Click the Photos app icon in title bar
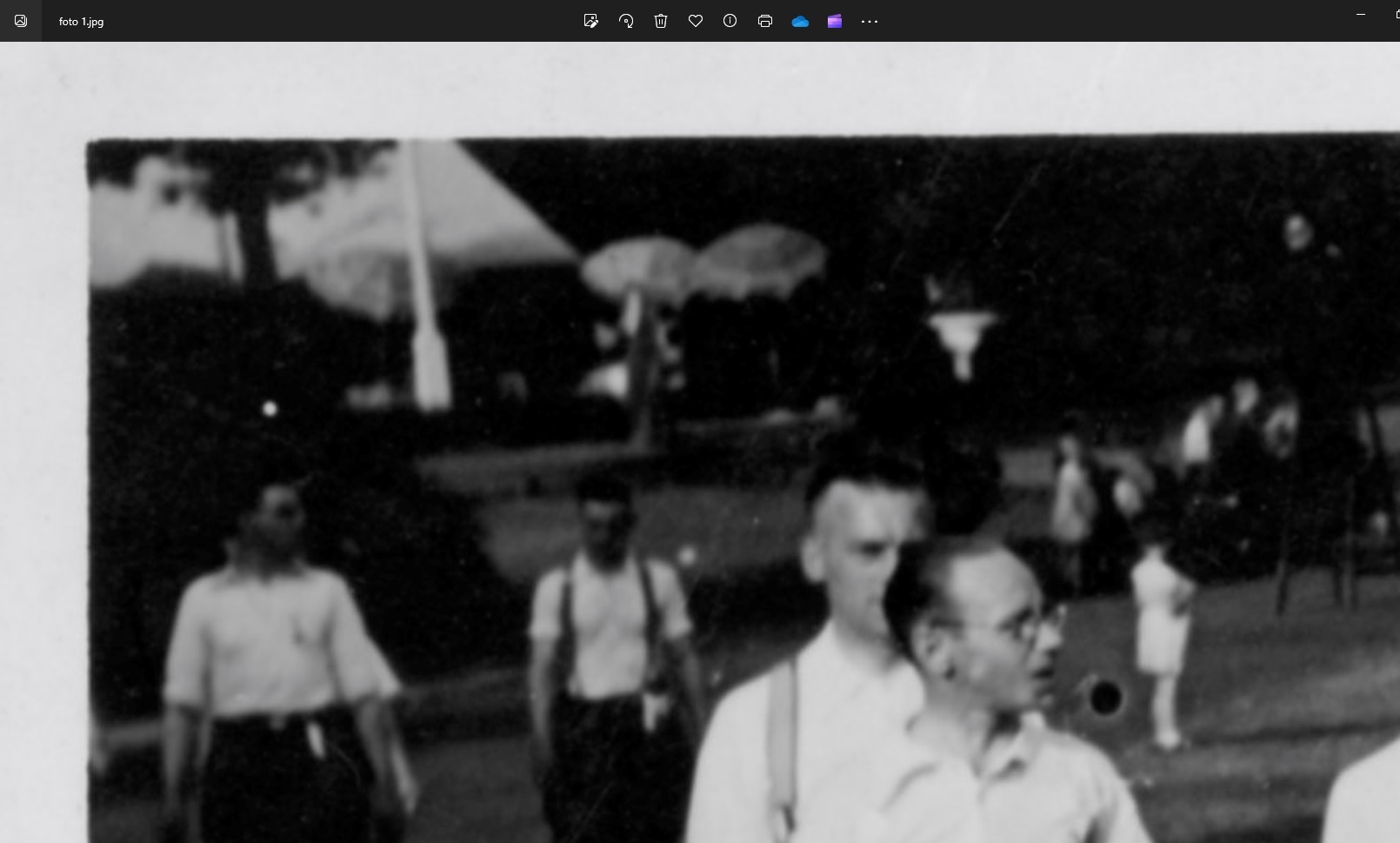This screenshot has height=843, width=1400. tap(21, 21)
